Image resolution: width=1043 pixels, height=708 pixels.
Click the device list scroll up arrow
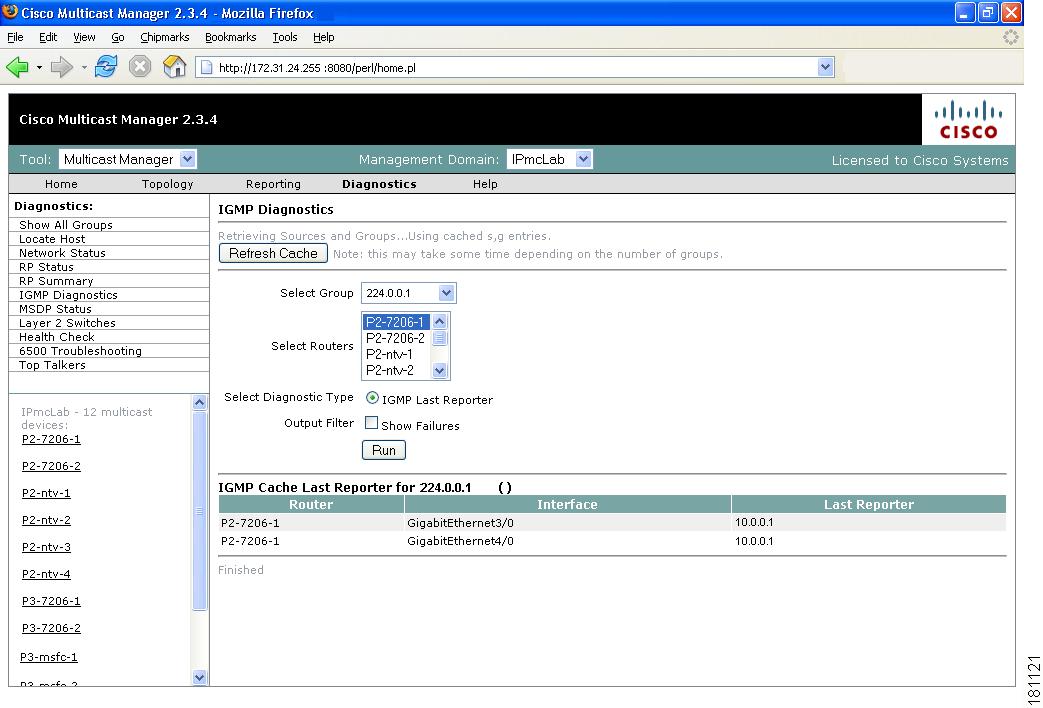200,402
